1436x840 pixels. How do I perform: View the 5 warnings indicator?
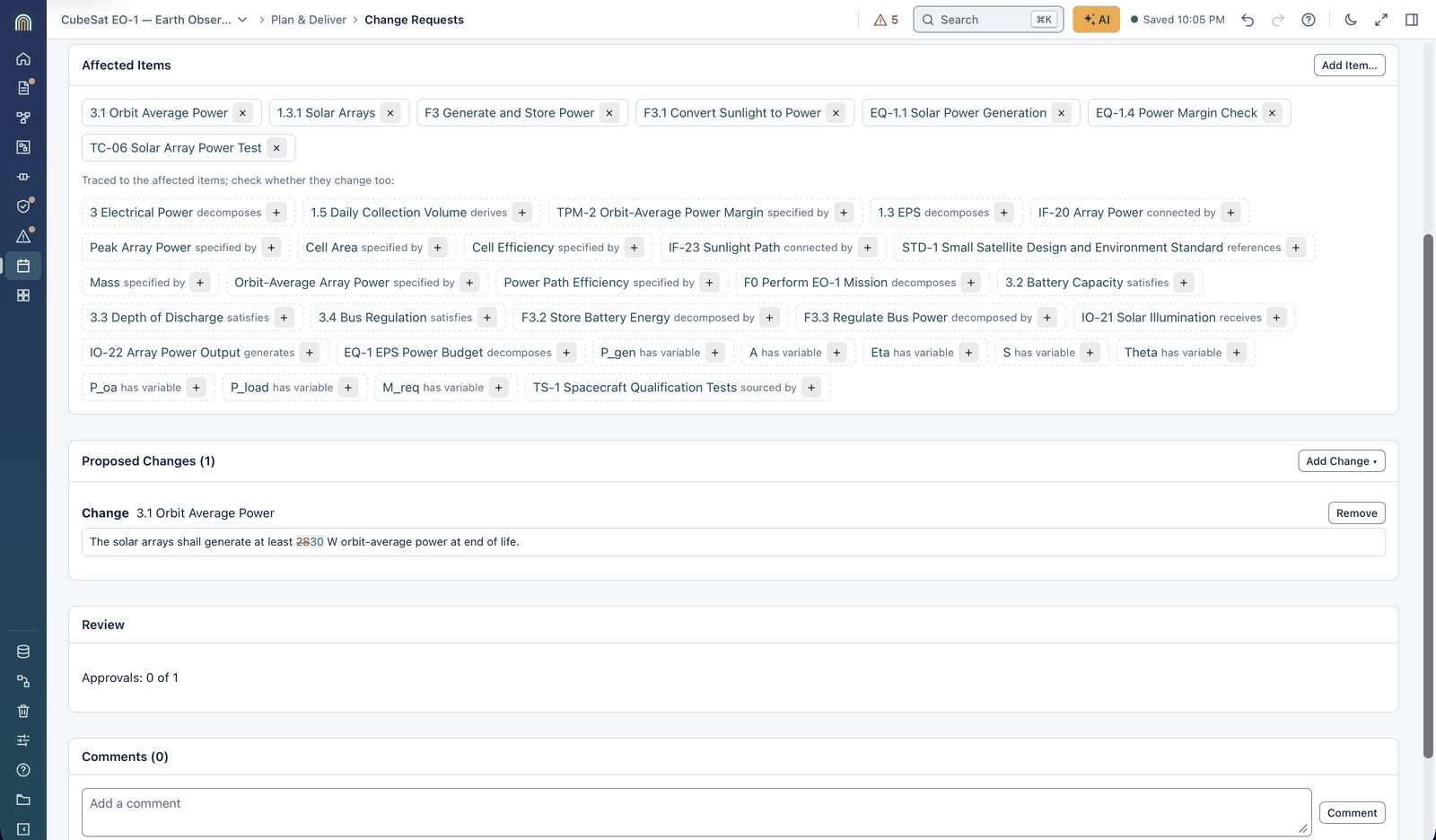click(x=886, y=20)
